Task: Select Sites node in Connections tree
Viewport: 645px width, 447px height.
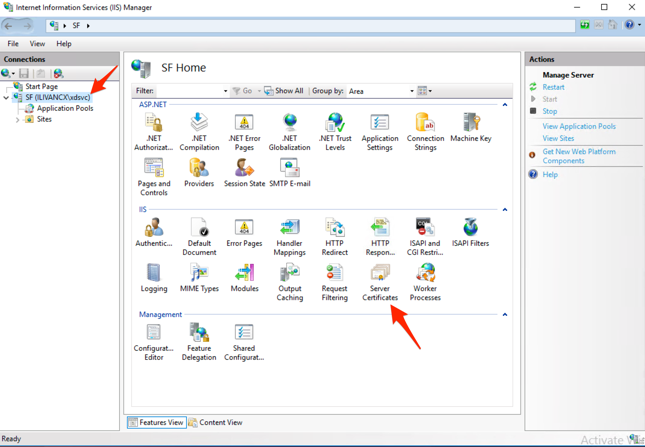Action: tap(44, 119)
